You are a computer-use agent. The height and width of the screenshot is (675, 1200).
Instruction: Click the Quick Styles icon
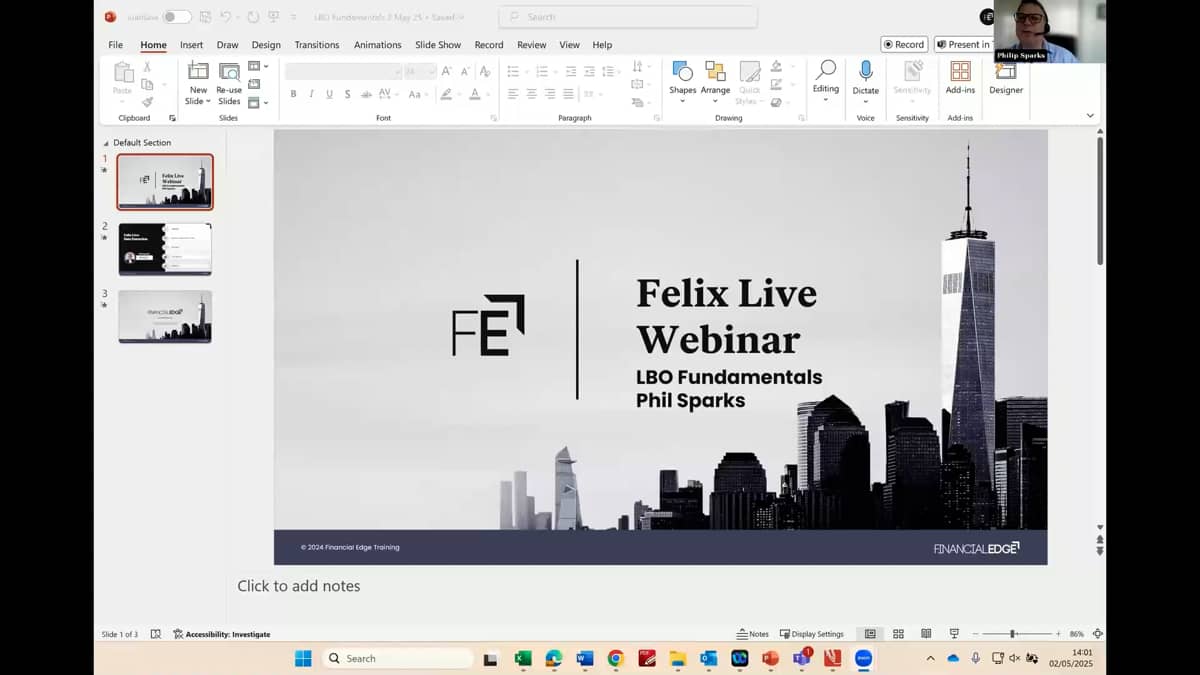click(749, 71)
